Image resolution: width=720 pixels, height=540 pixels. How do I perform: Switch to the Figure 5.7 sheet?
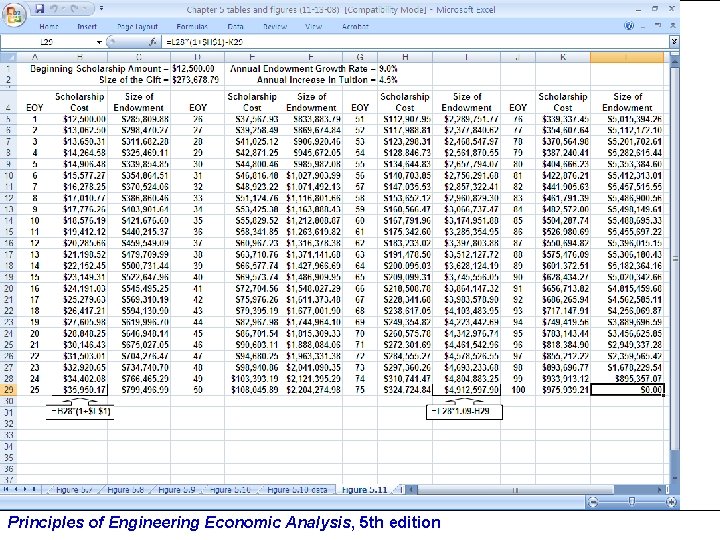[73, 490]
